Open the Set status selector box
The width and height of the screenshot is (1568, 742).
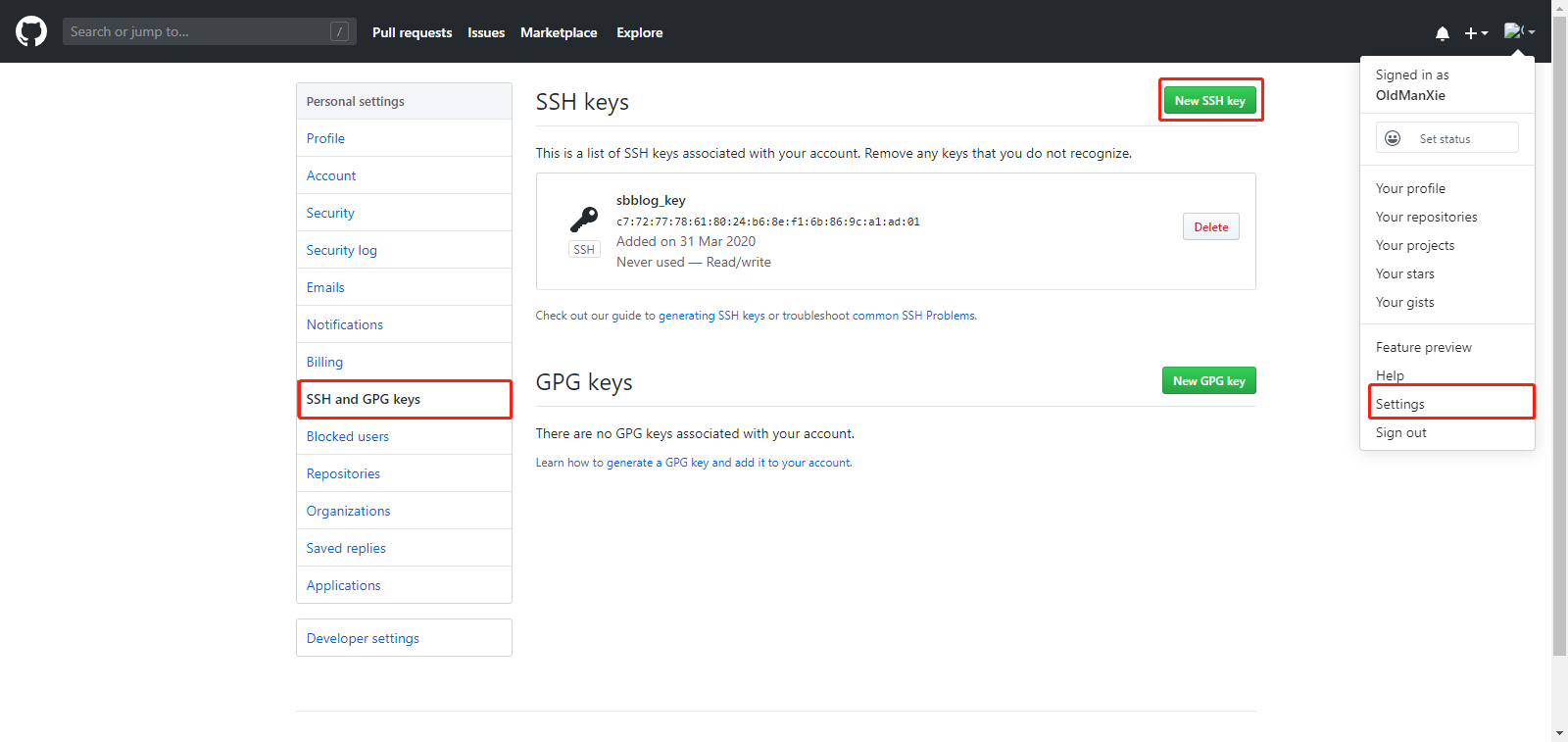1447,137
